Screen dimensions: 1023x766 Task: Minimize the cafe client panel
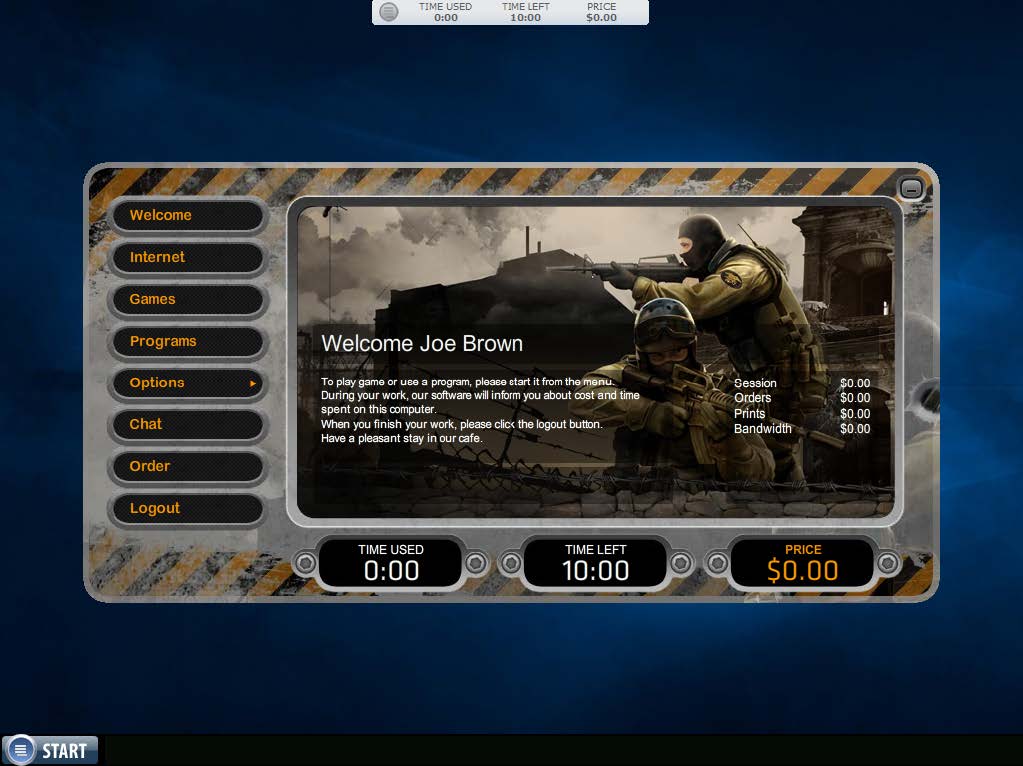tap(911, 189)
